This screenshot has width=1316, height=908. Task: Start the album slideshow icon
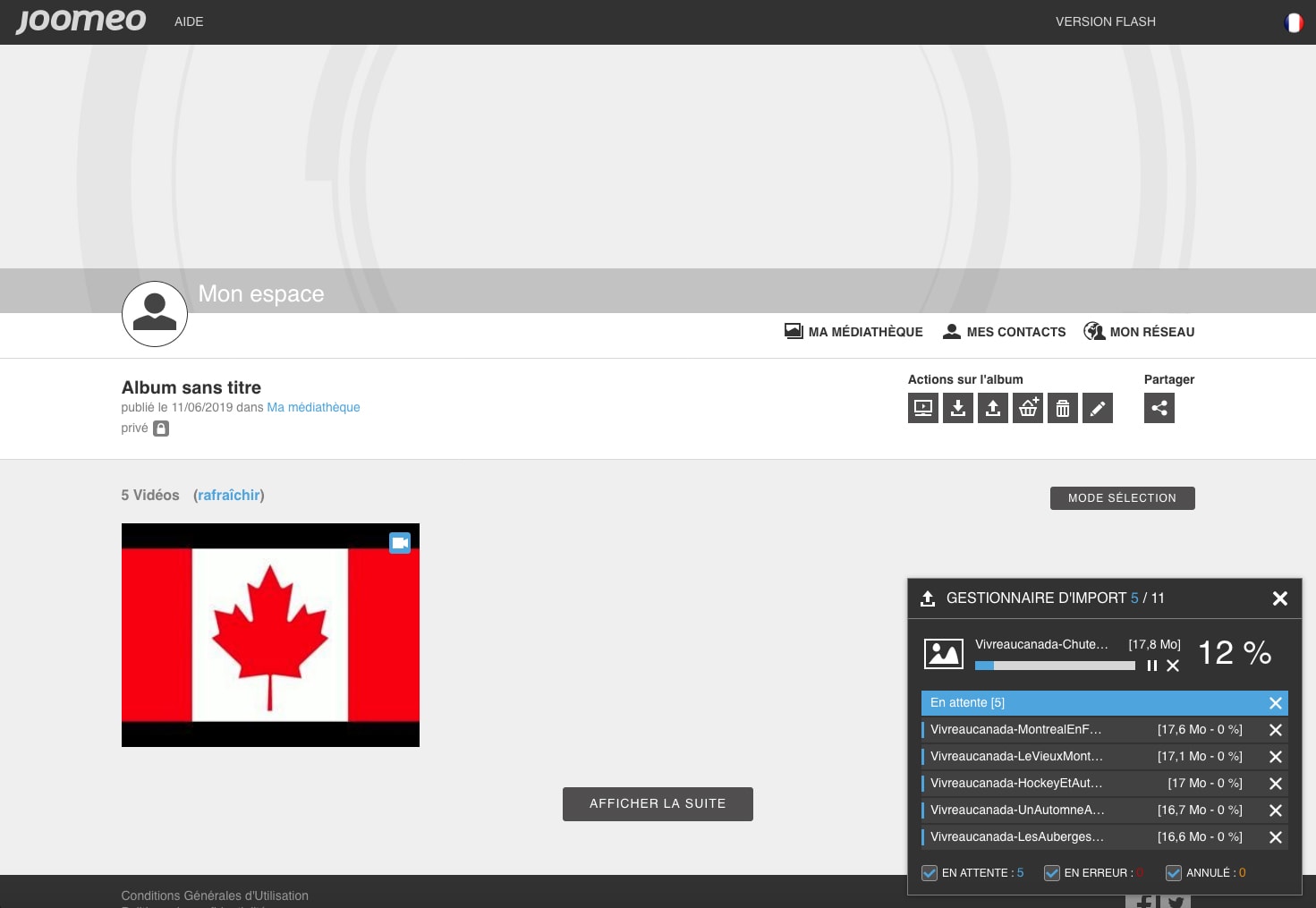pos(922,408)
